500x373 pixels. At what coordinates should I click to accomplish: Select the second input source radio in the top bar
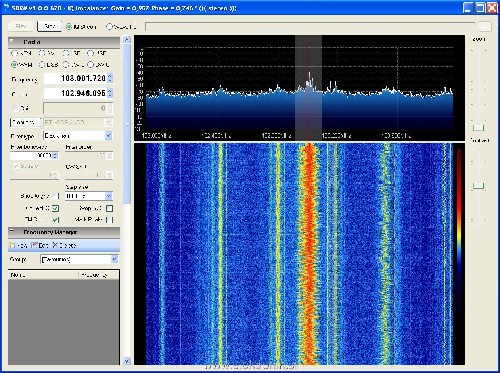click(x=109, y=27)
